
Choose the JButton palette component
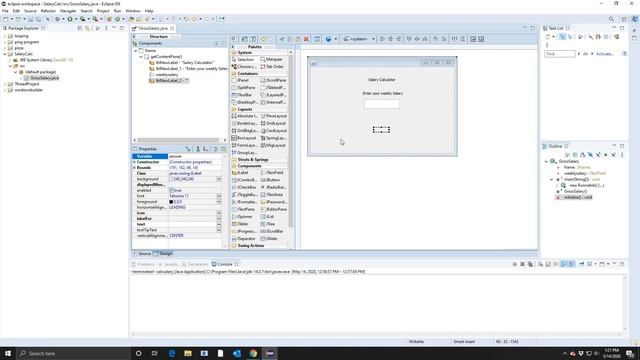click(x=272, y=180)
